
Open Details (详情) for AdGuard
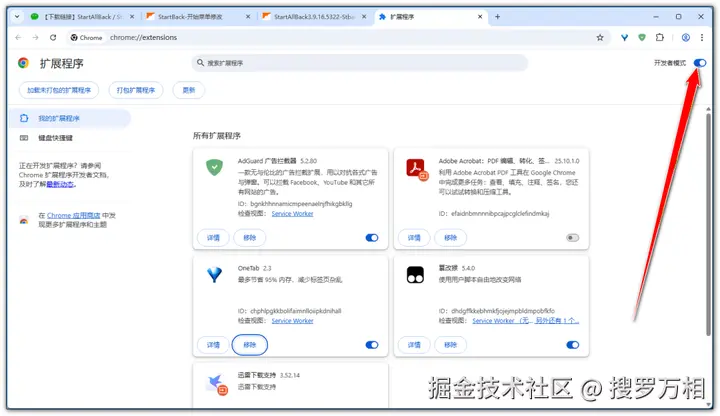213,238
